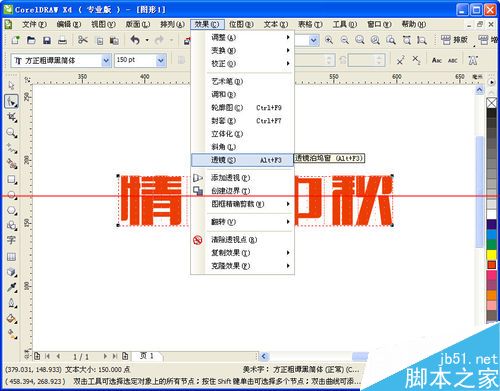The width and height of the screenshot is (500, 391).
Task: Select the Zoom tool in toolbox
Action: pyautogui.click(x=12, y=133)
